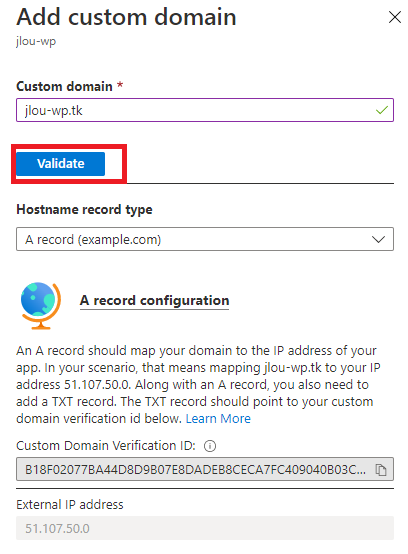Copy the Custom Domain Verification ID

pyautogui.click(x=380, y=470)
